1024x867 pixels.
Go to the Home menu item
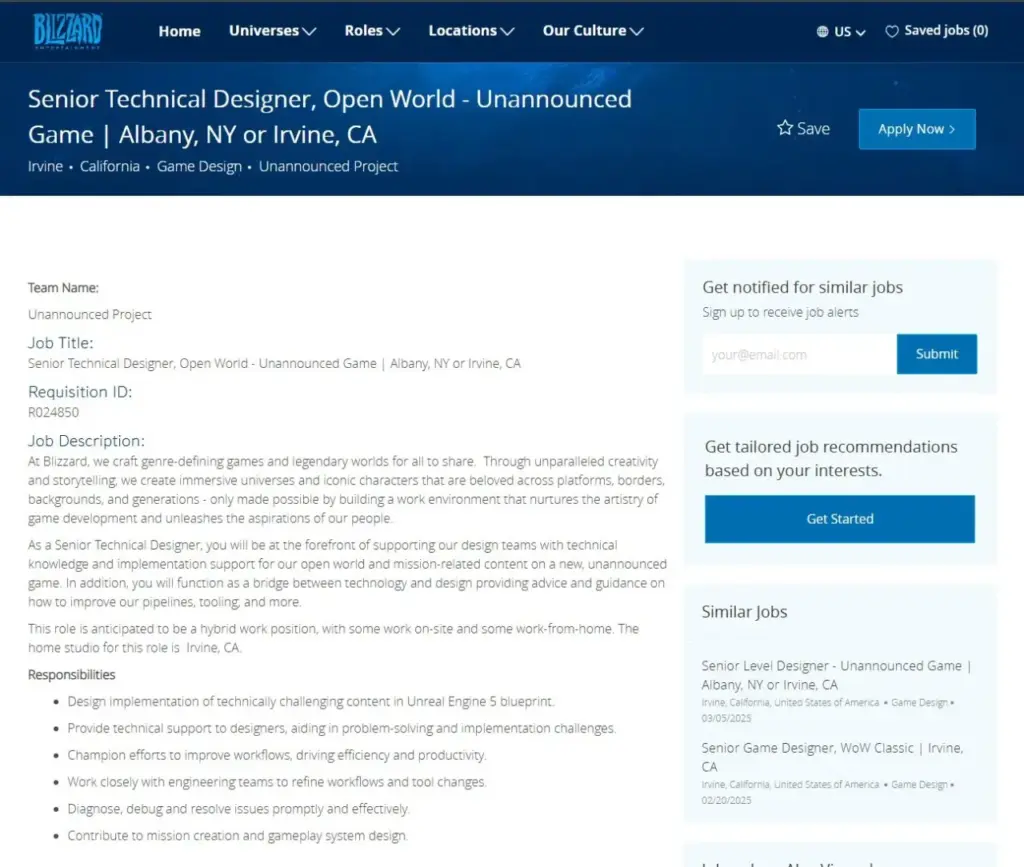[x=180, y=31]
